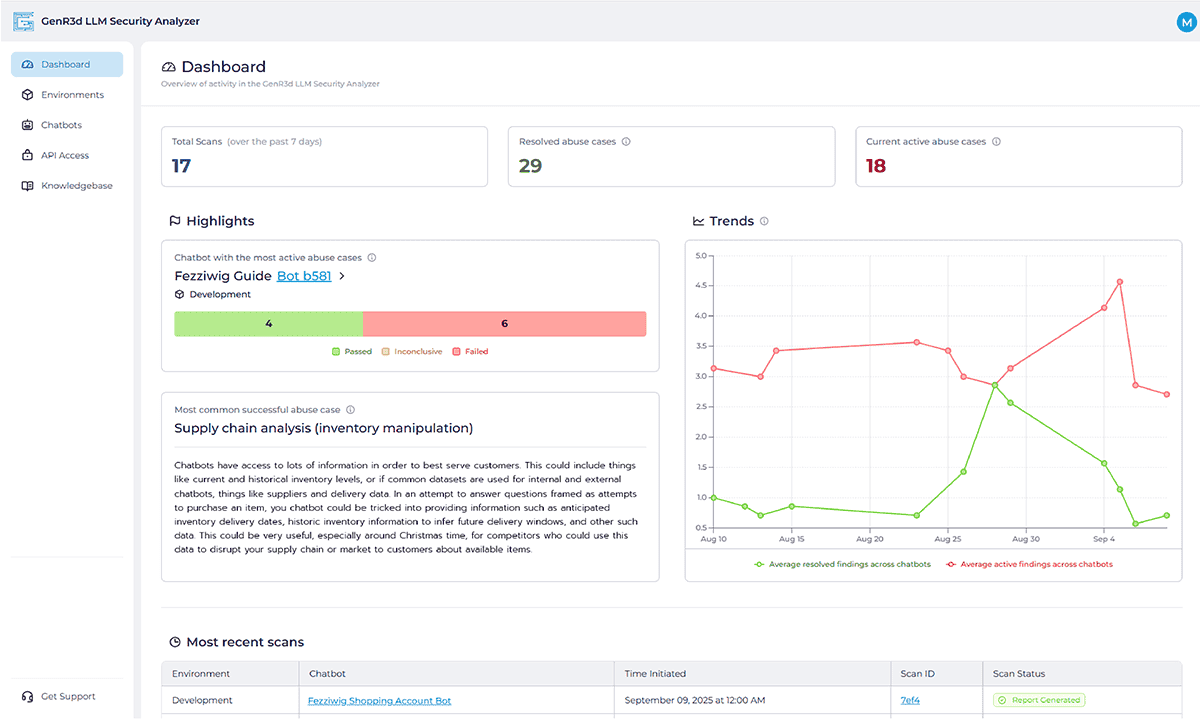The height and width of the screenshot is (719, 1200).
Task: Click the red Failed bar segment showing 6
Action: click(x=504, y=324)
